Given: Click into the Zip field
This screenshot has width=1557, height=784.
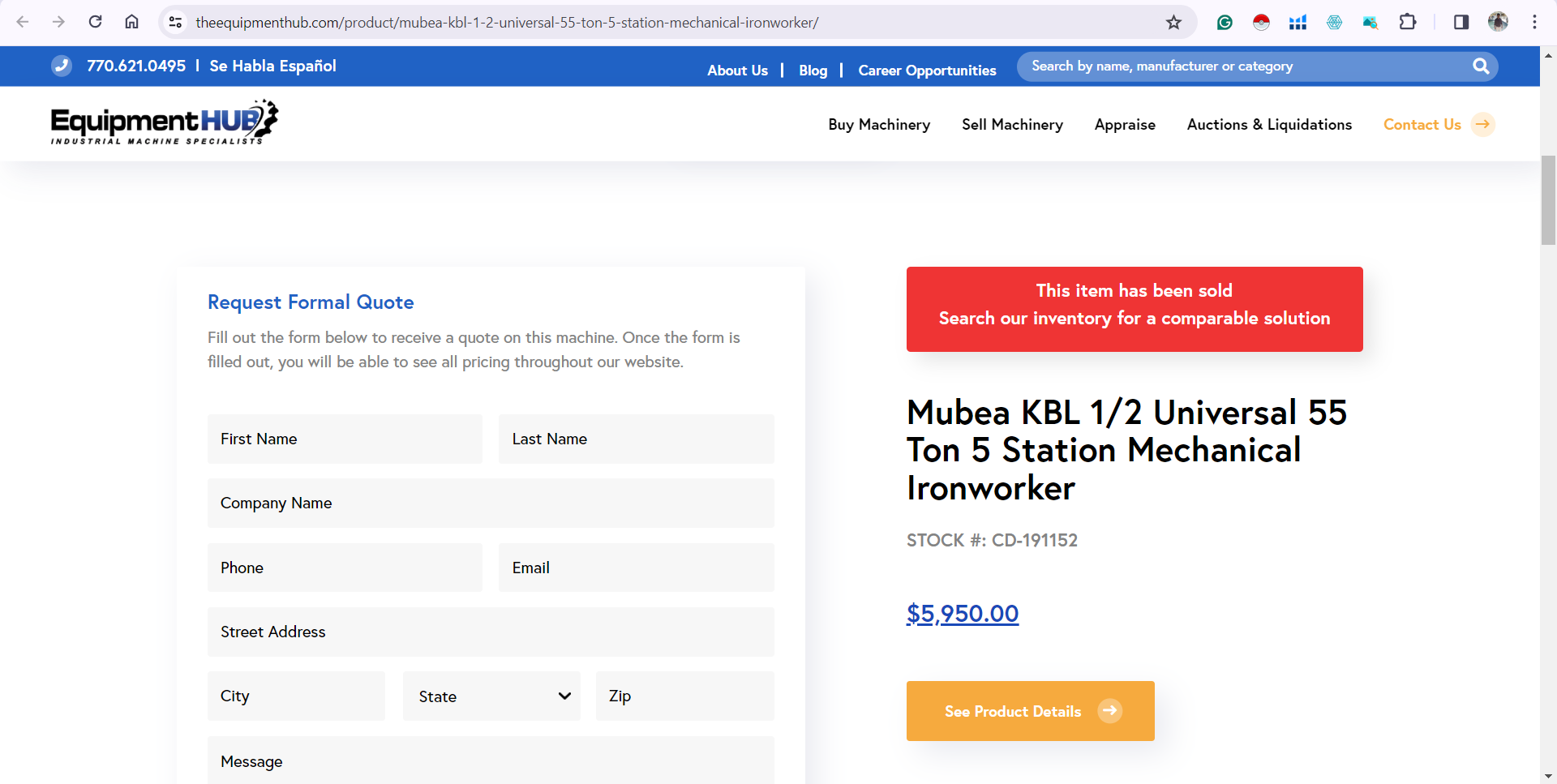Looking at the screenshot, I should point(685,696).
